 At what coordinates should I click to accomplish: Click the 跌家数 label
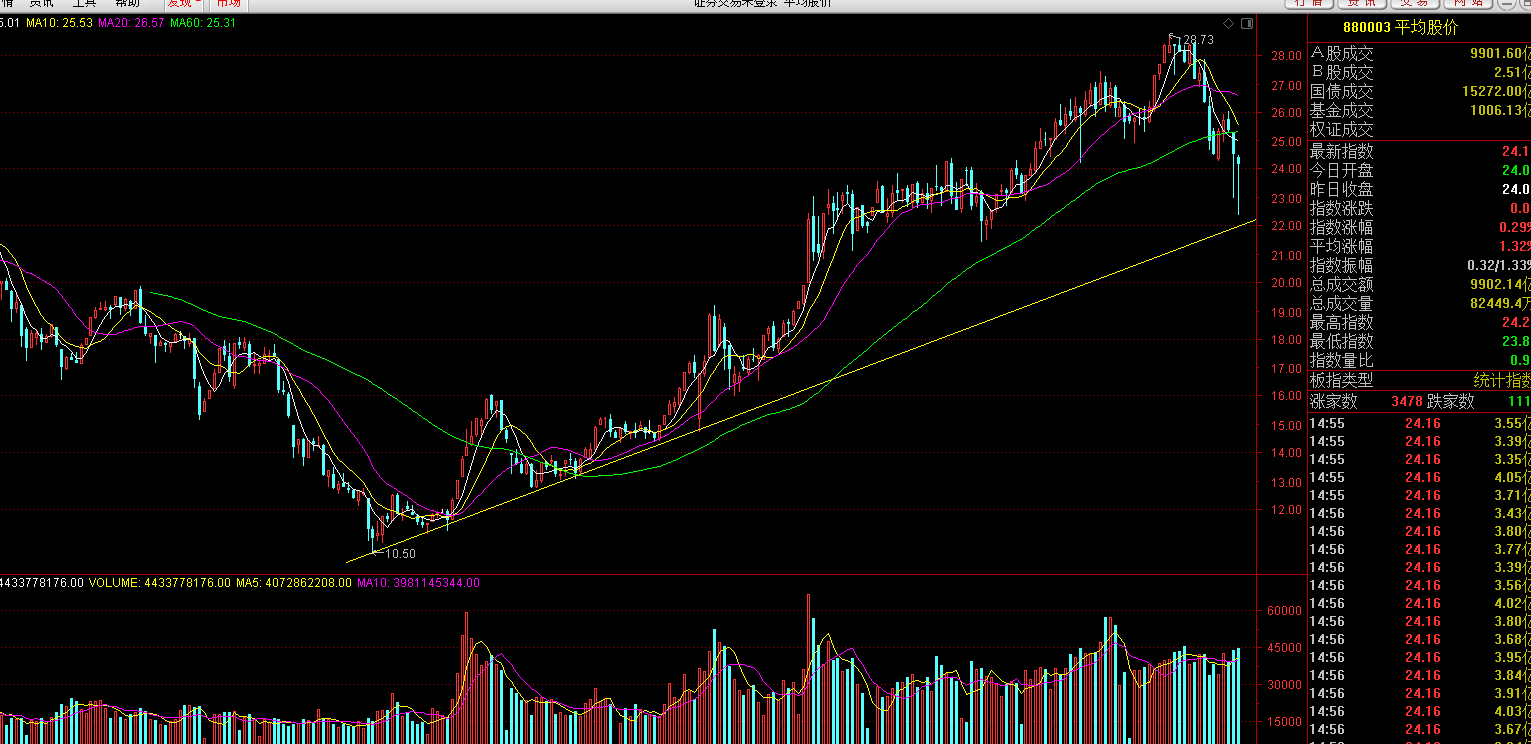(x=1451, y=402)
